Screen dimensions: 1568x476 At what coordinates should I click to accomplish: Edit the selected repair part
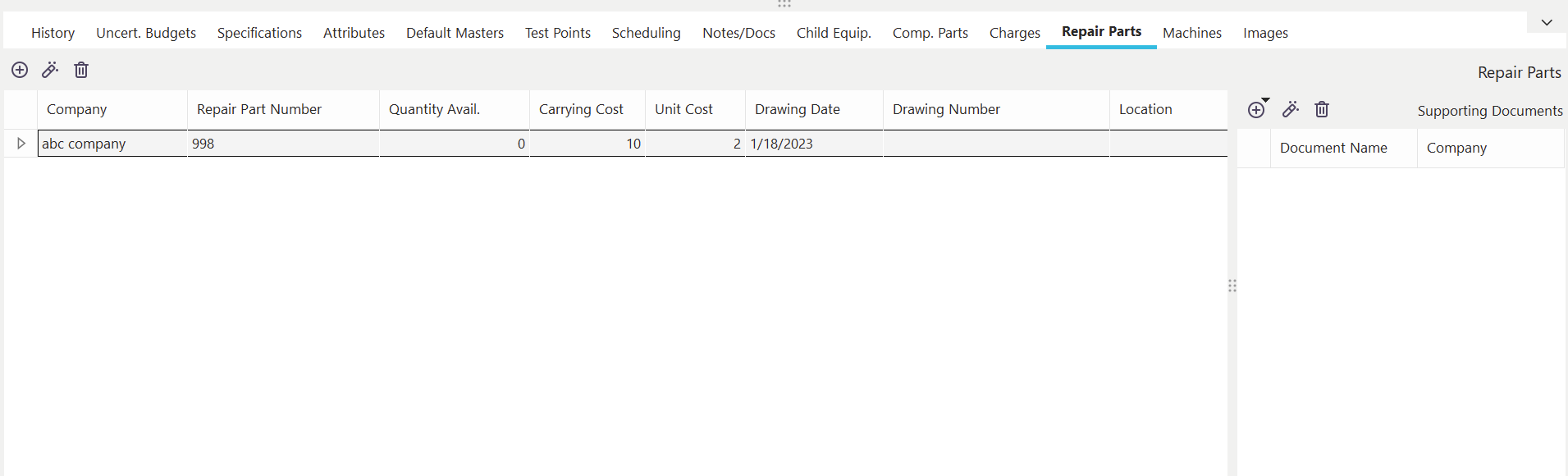(50, 70)
